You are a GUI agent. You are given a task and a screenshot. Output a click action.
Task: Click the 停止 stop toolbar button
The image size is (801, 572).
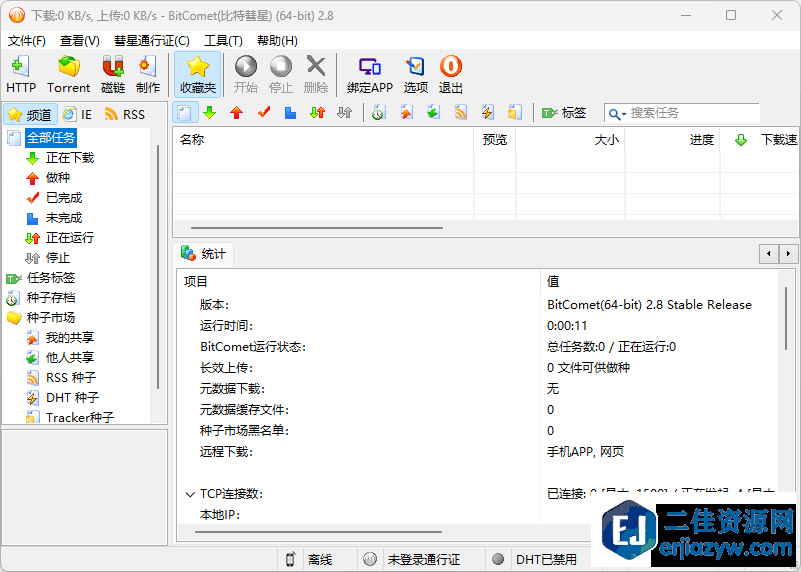[x=280, y=75]
